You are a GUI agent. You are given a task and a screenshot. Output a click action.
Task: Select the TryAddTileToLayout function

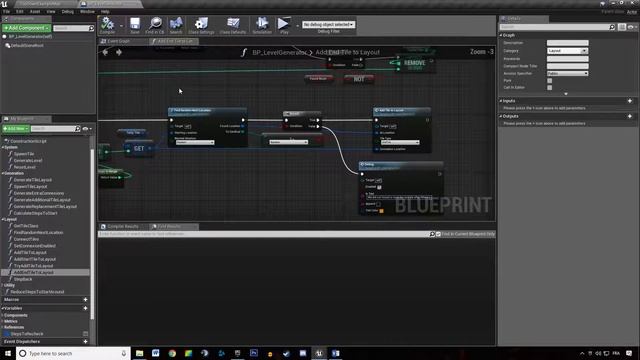pyautogui.click(x=33, y=266)
